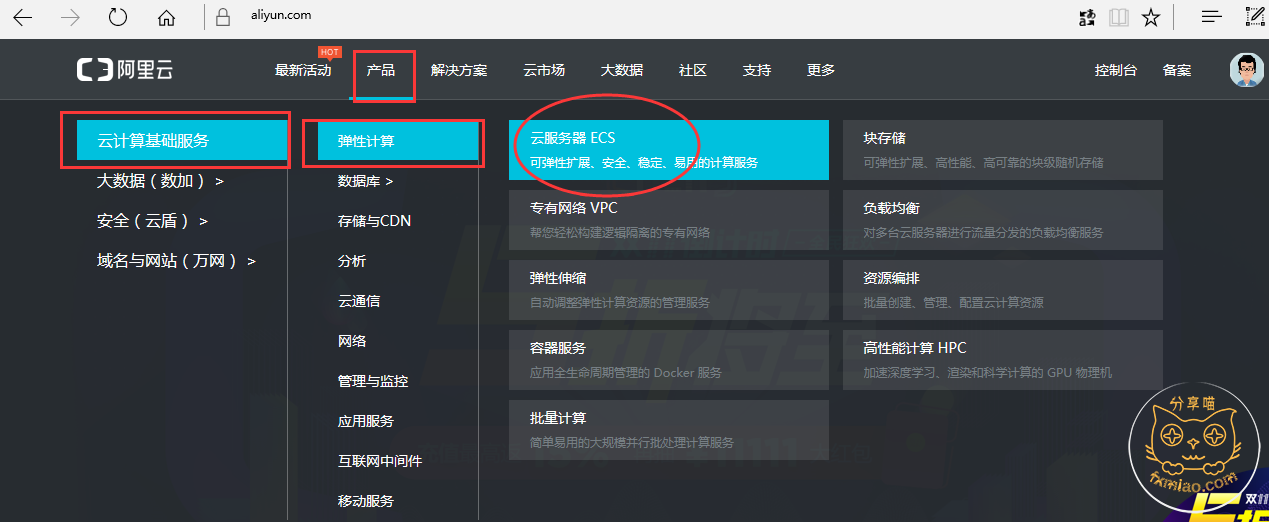Viewport: 1269px width, 522px height.
Task: Open the browser hub lines icon
Action: (1212, 16)
